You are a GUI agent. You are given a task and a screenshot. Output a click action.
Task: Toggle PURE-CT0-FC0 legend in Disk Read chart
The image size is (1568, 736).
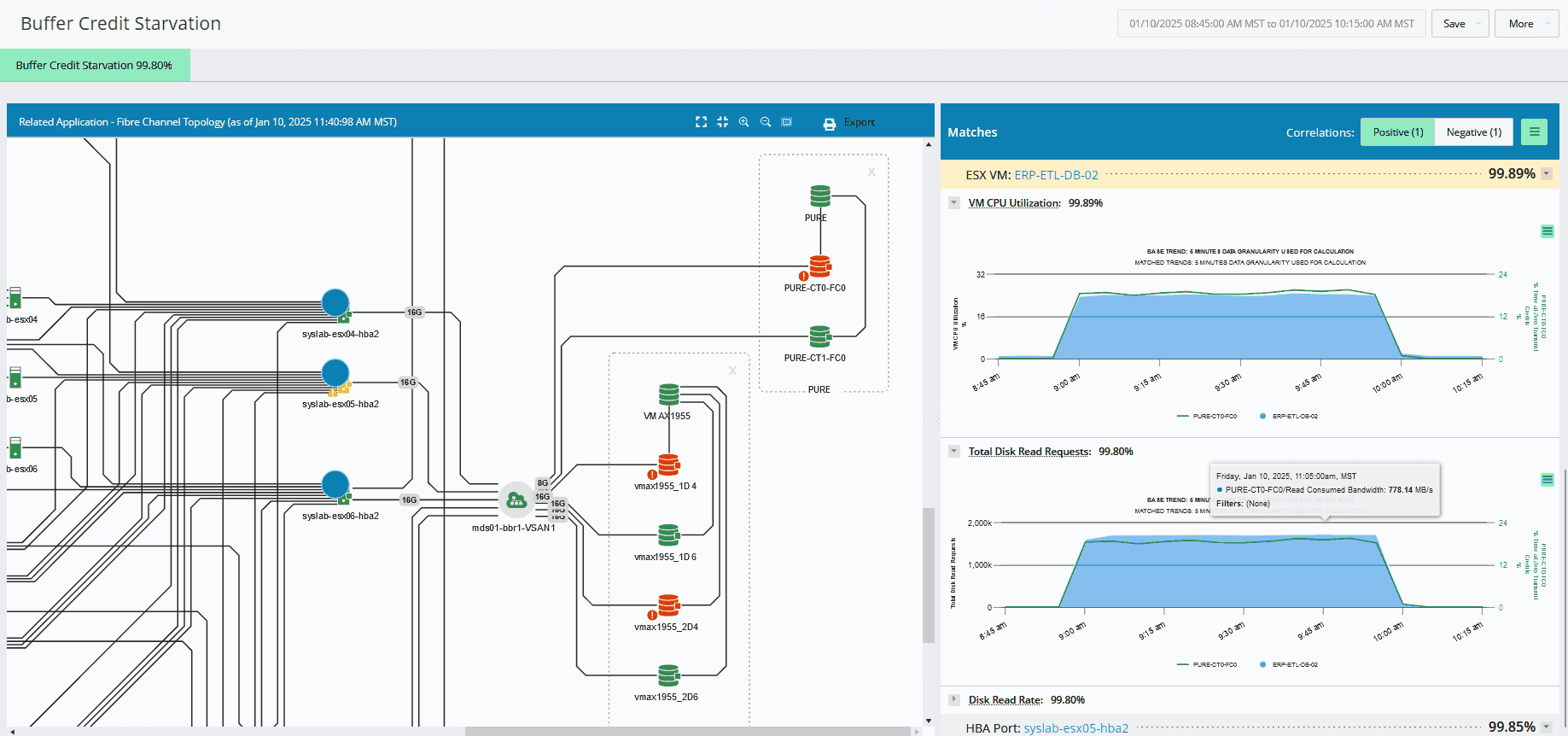click(1207, 664)
